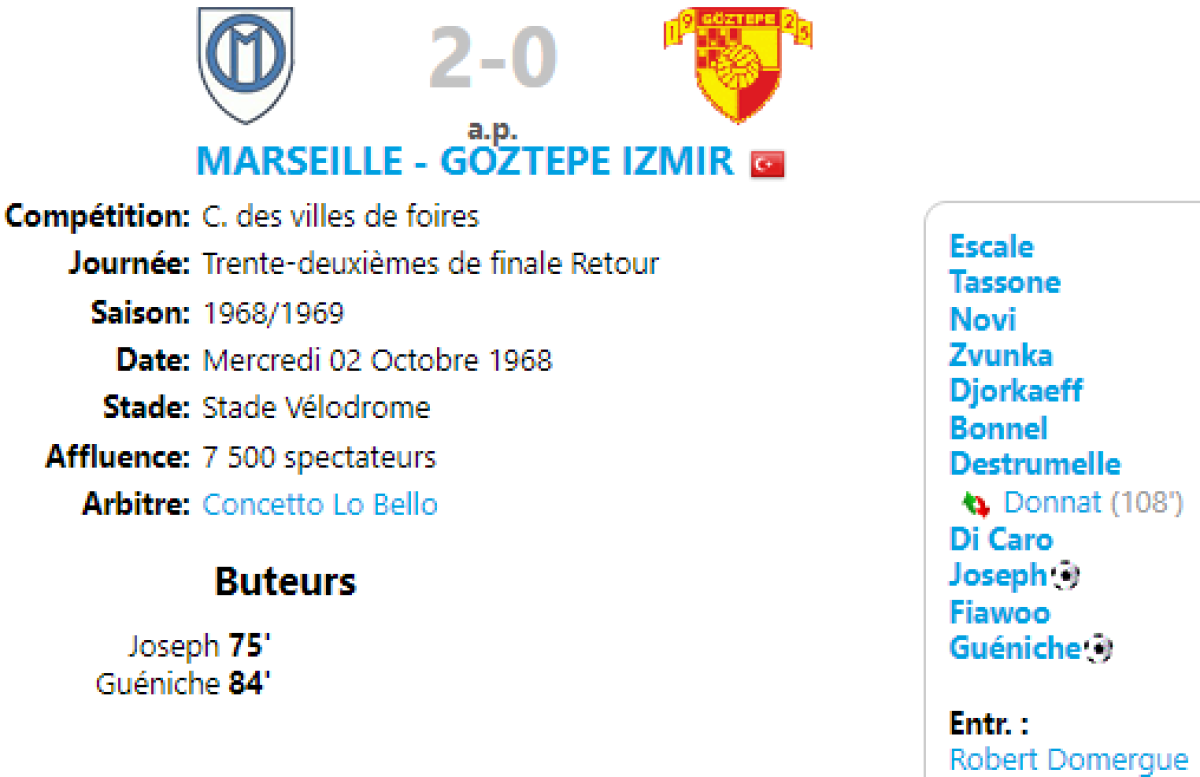Open Novi's player page
1200x777 pixels.
pos(982,320)
